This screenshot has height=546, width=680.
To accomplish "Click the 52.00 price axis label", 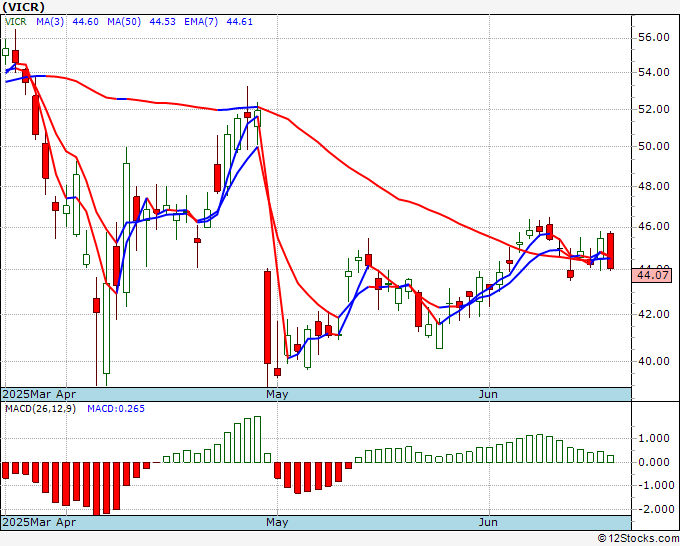I will (x=654, y=109).
